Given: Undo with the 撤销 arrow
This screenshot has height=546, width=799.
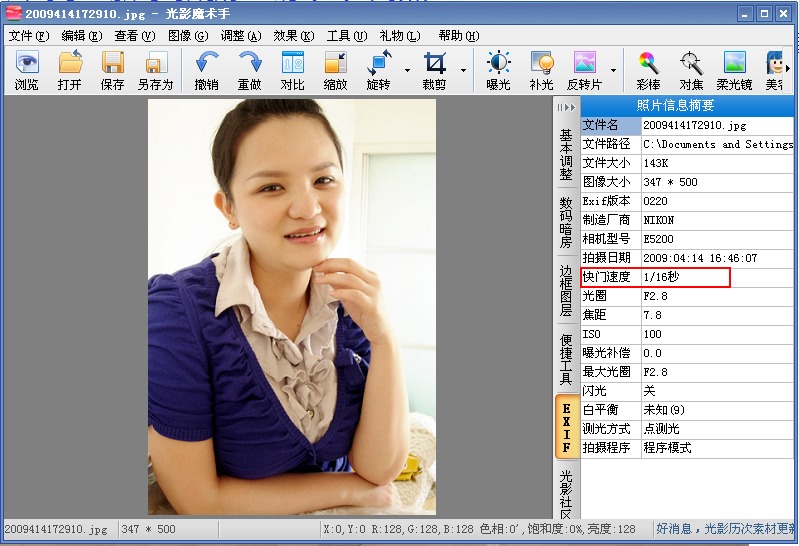Looking at the screenshot, I should 207,70.
